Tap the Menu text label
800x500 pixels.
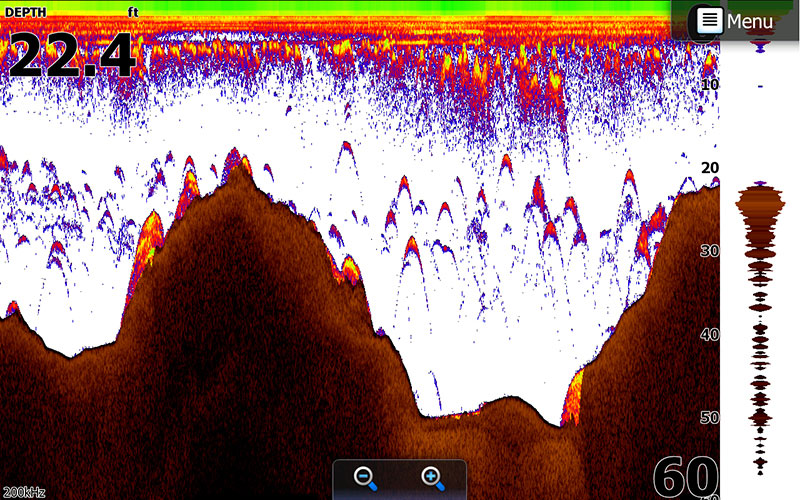pyautogui.click(x=749, y=21)
